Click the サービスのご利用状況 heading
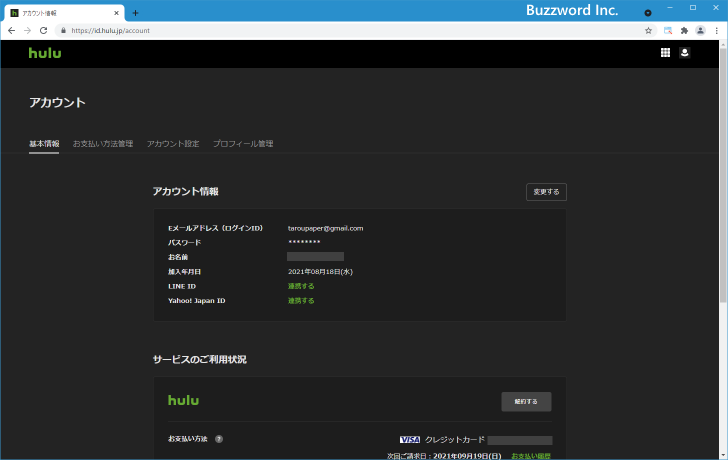The width and height of the screenshot is (728, 460). point(200,360)
